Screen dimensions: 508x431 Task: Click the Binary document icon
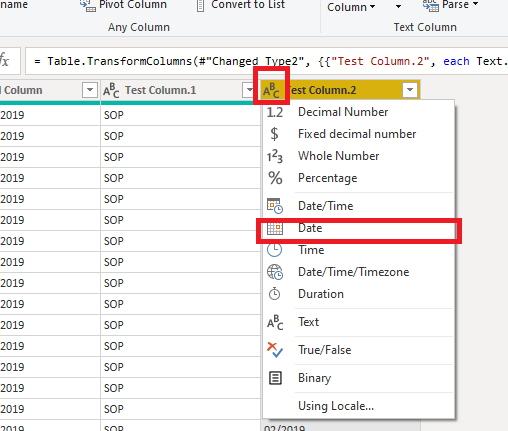pyautogui.click(x=275, y=378)
